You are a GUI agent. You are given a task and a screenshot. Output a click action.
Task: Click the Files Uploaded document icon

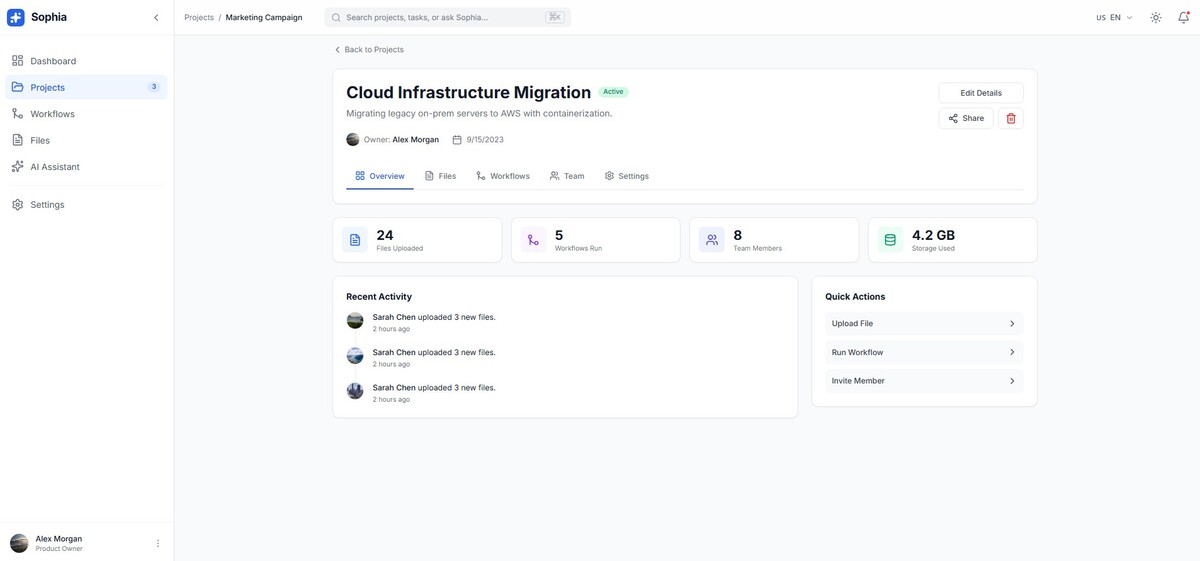coord(355,240)
